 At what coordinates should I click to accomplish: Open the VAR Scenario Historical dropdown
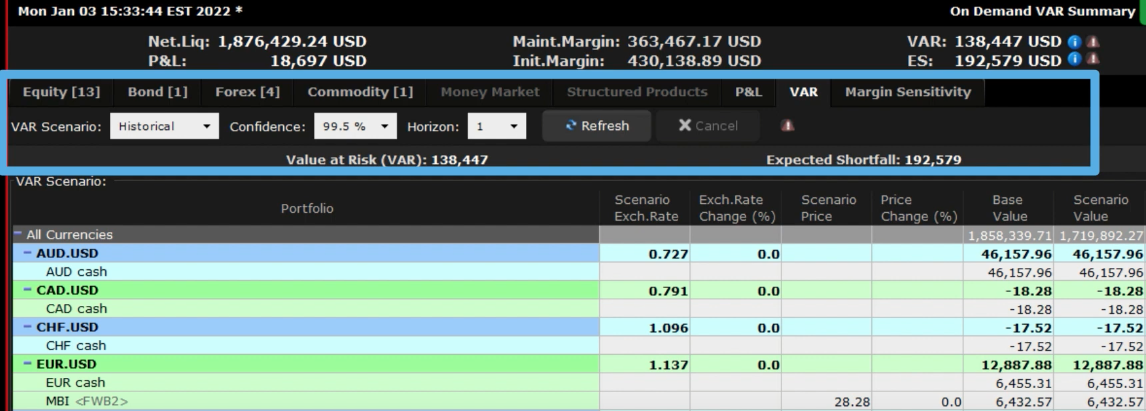[163, 126]
